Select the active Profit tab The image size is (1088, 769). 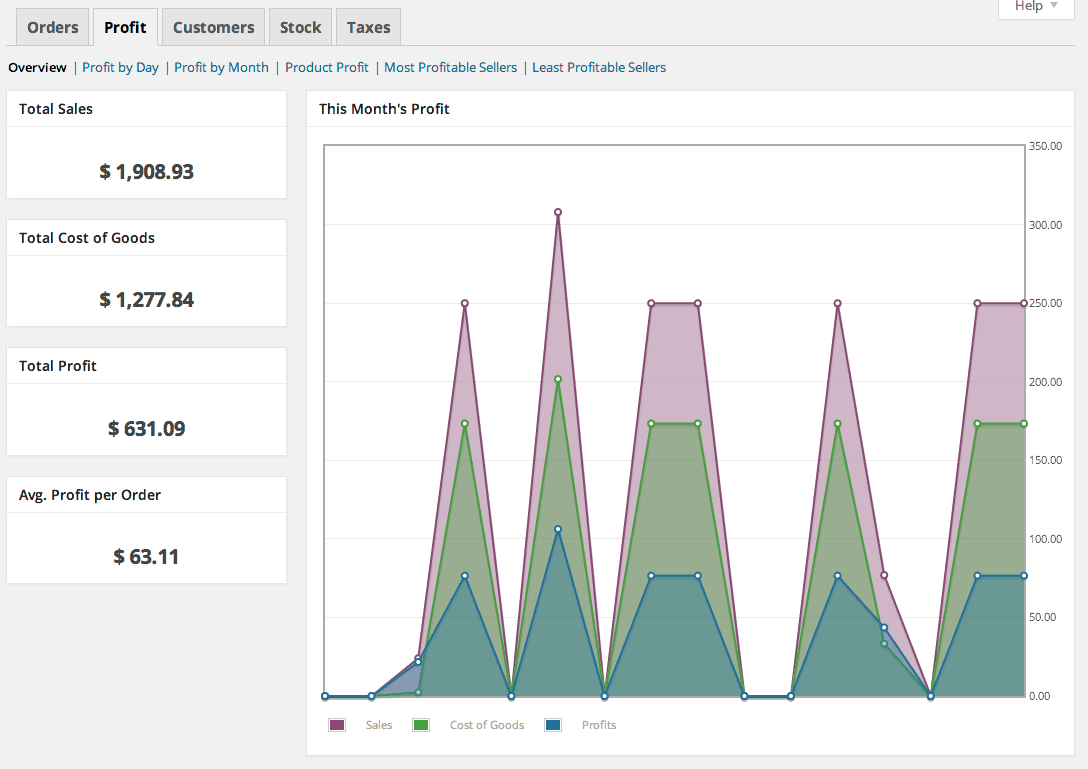[126, 27]
